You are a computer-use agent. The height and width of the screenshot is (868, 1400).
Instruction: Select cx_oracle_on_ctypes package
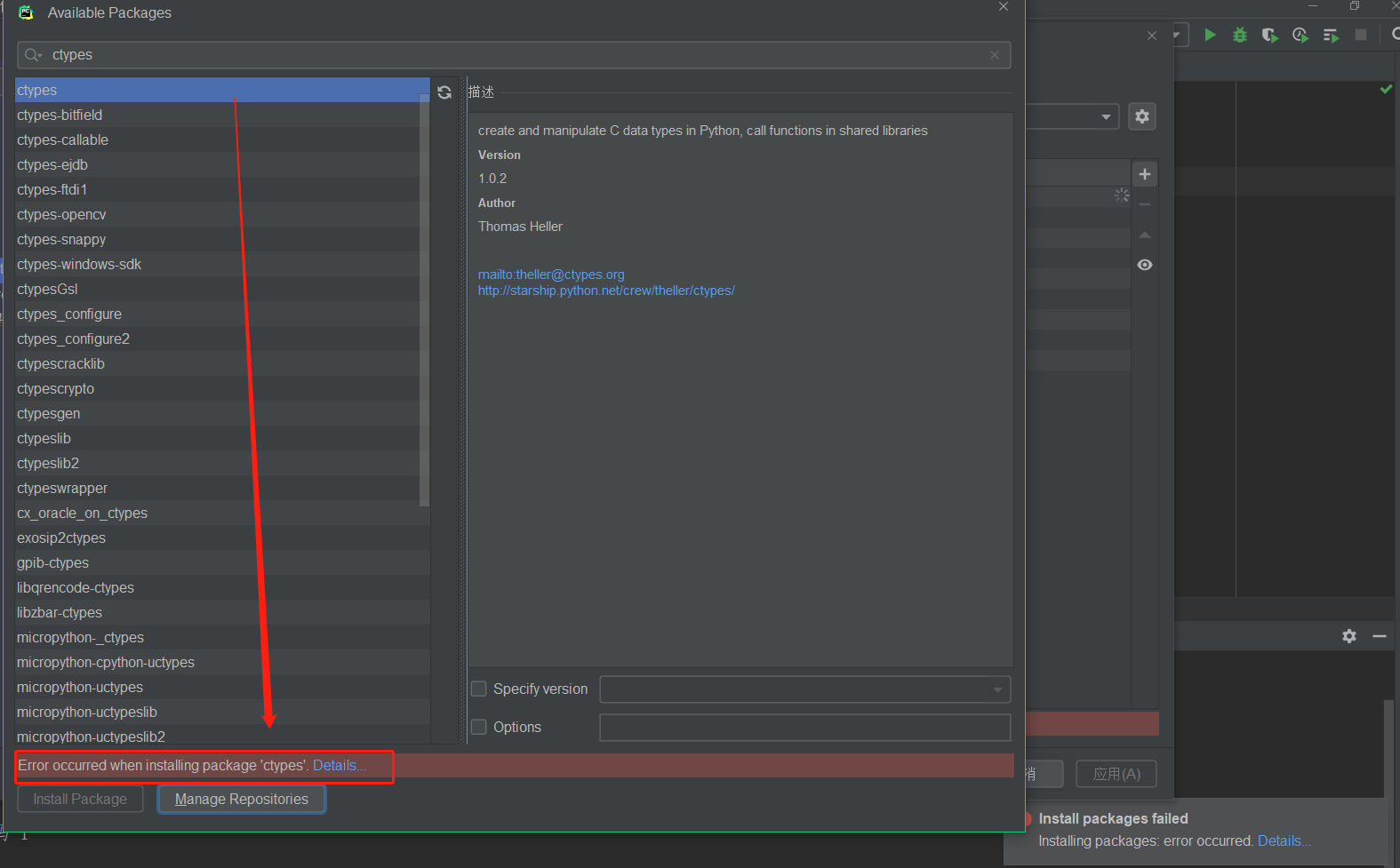point(222,513)
